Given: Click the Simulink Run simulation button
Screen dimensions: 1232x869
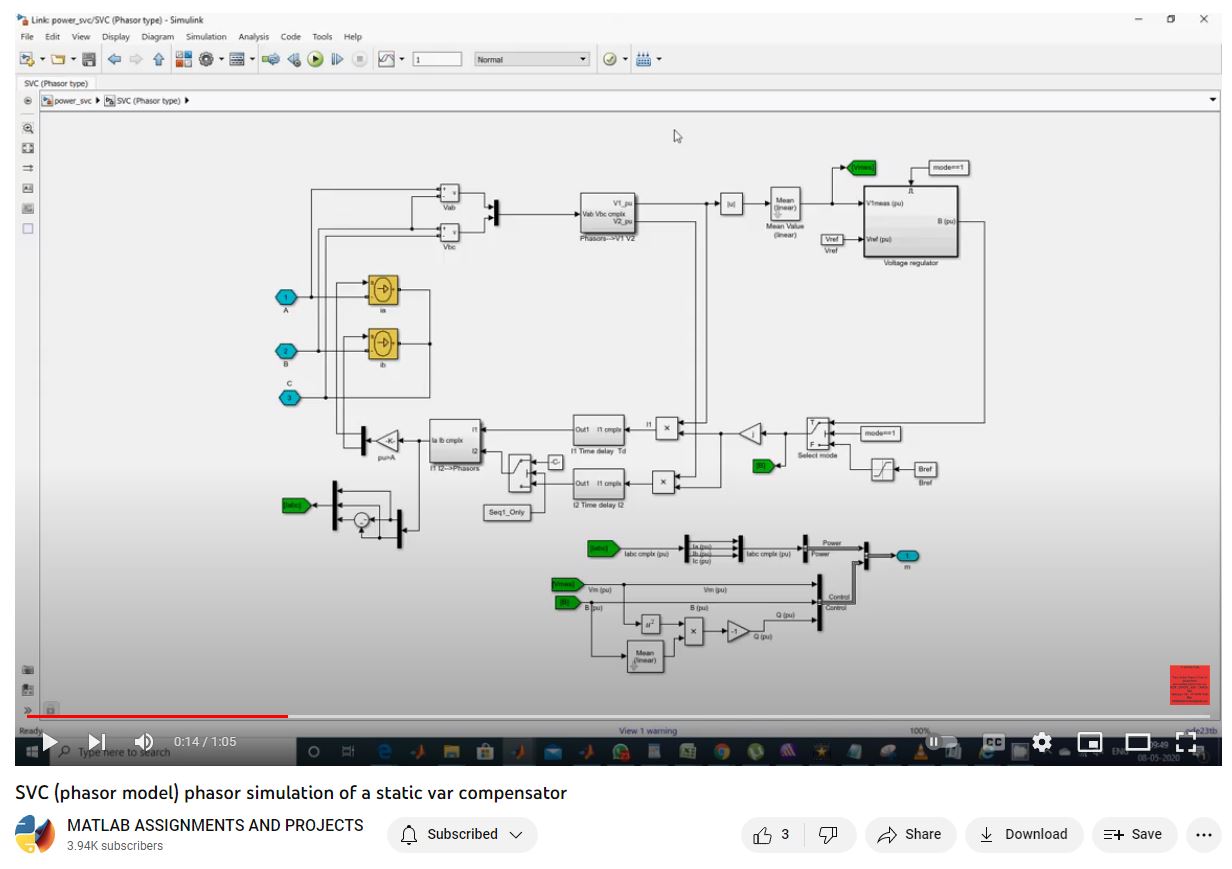Looking at the screenshot, I should click(315, 60).
